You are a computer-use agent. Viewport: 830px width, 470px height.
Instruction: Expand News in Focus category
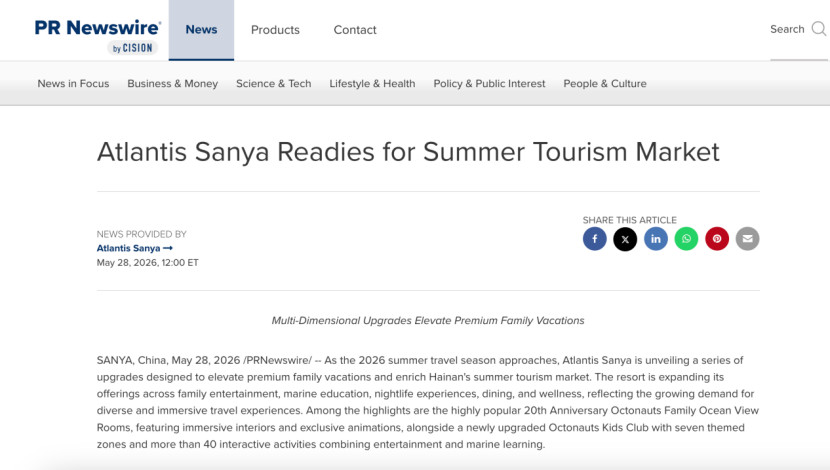pyautogui.click(x=73, y=84)
